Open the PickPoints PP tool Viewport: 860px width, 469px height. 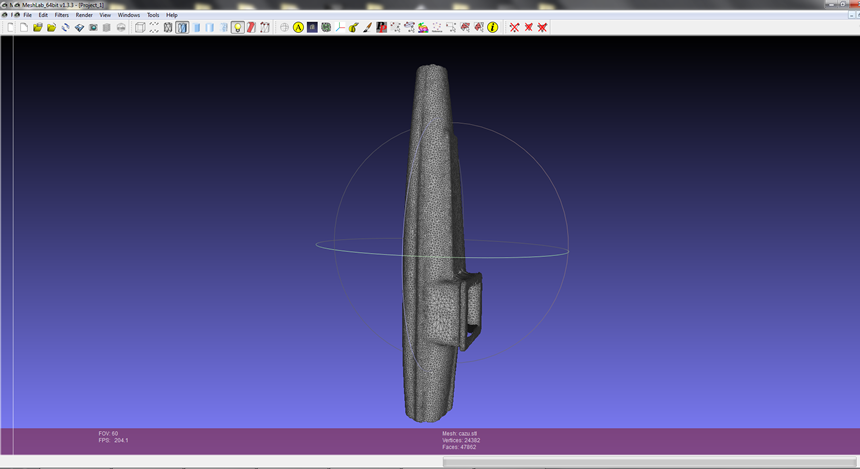click(382, 27)
